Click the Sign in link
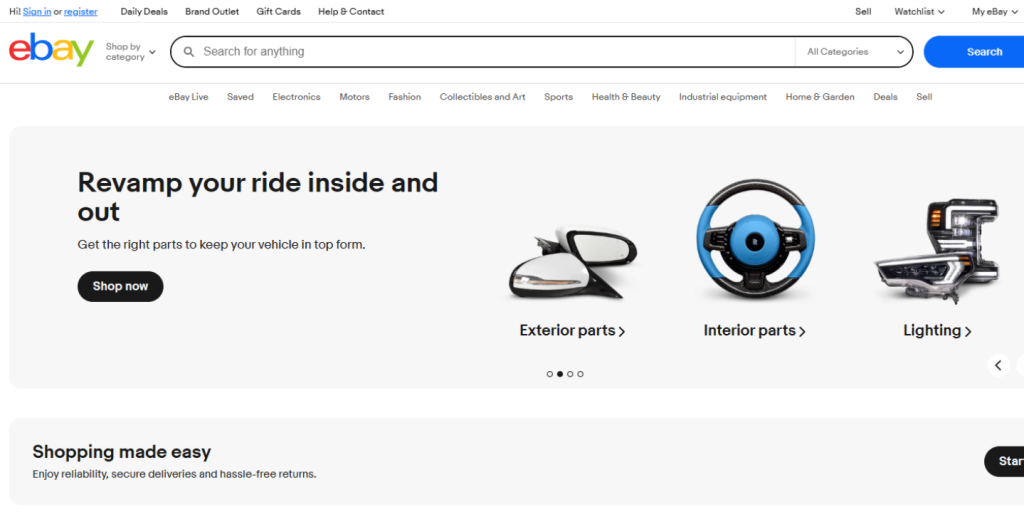This screenshot has height=517, width=1024. (x=37, y=12)
